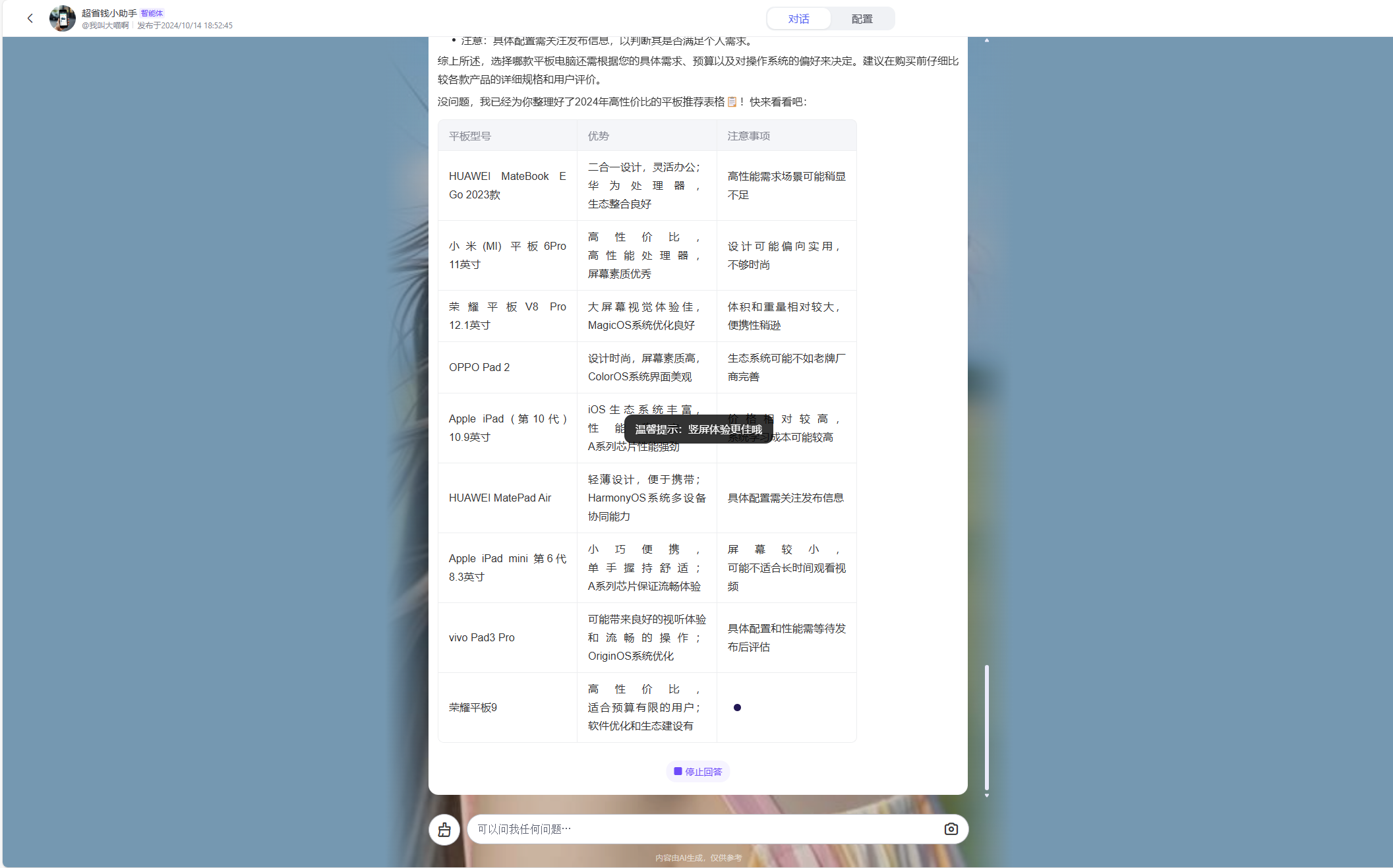1393x868 pixels.
Task: Select the 对话 tab
Action: pos(798,18)
